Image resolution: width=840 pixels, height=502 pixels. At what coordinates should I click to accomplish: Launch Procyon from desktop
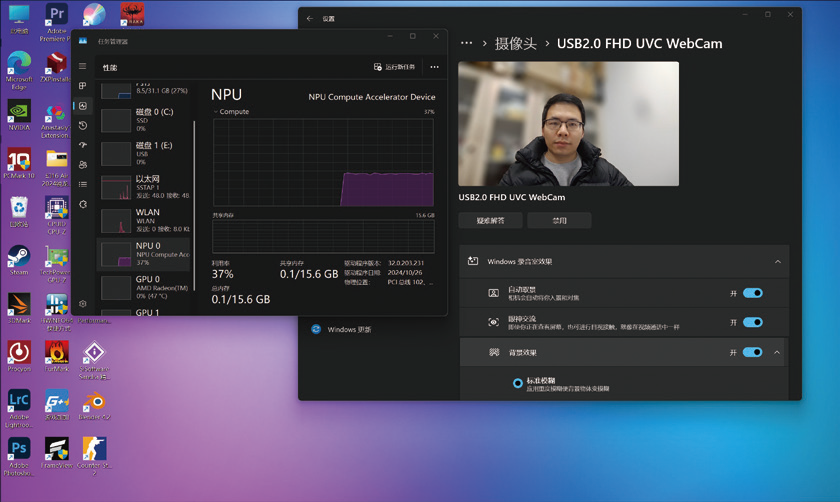(x=19, y=356)
